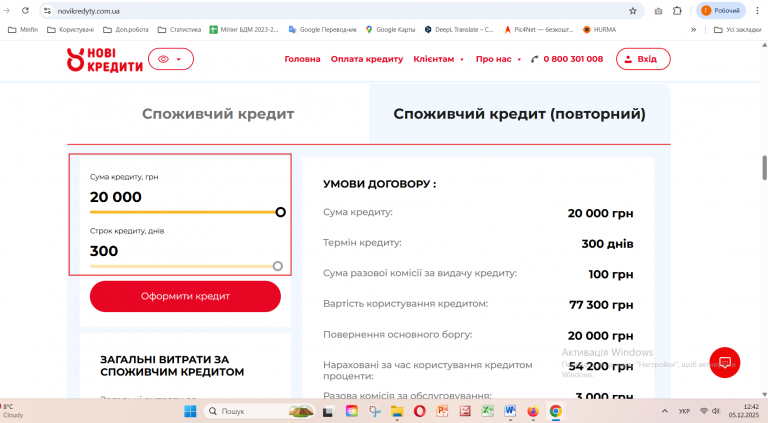
Task: Open the Pic4Net bookmark
Action: pyautogui.click(x=539, y=29)
